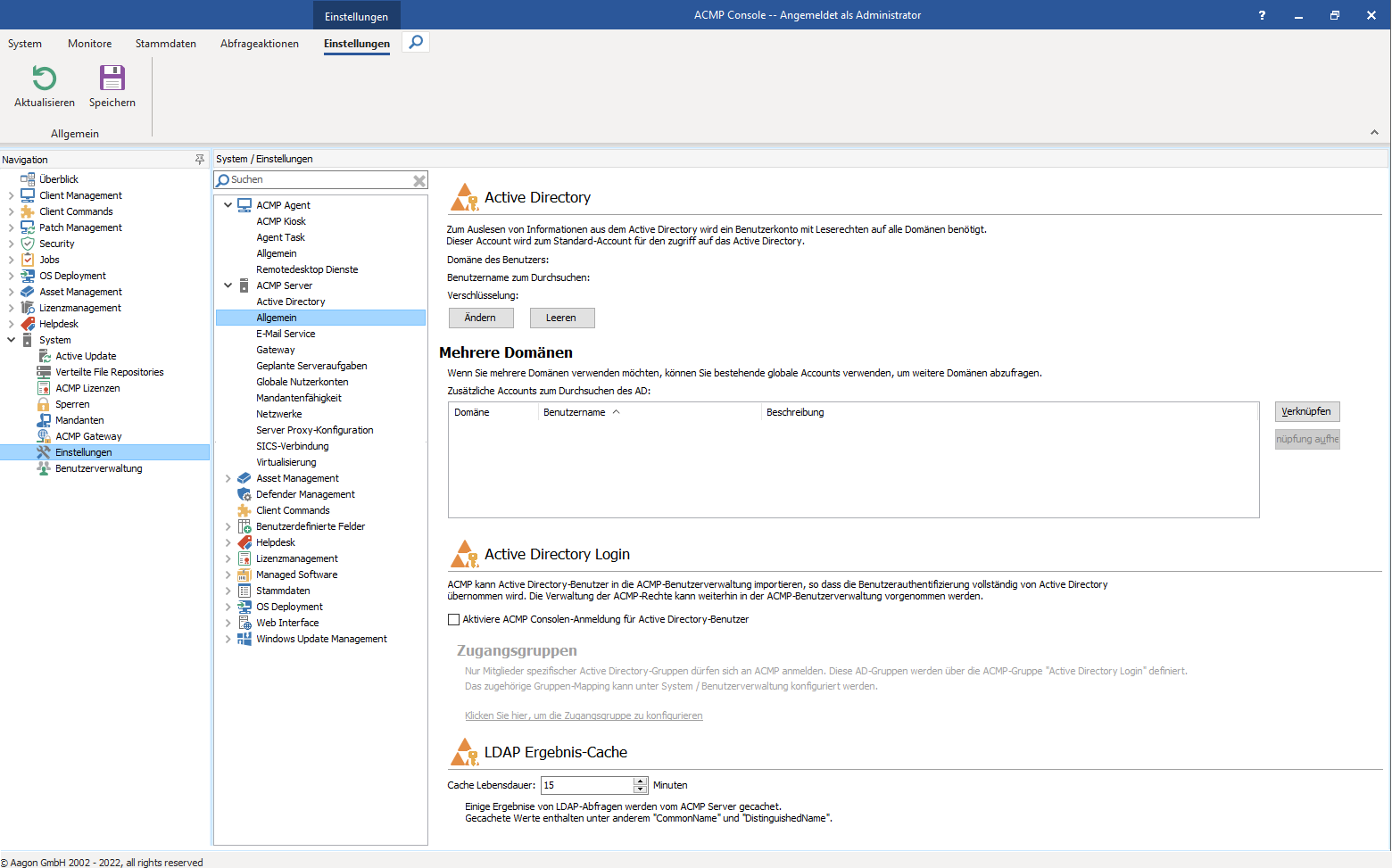Screen dimensions: 1392x868
Task: Click the Cache Lebensdauer value field
Action: (x=587, y=785)
